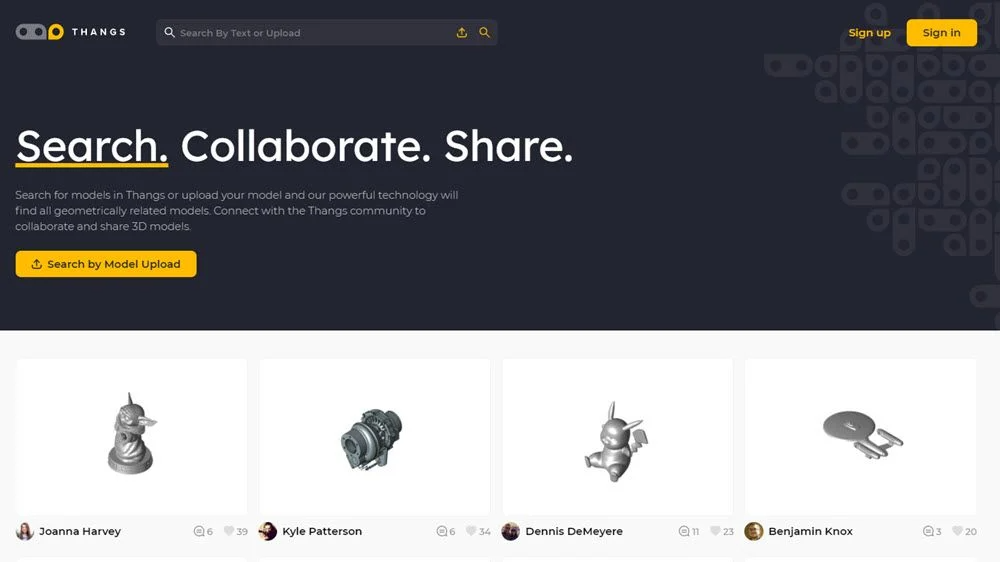Image resolution: width=1000 pixels, height=562 pixels.
Task: Focus the Search By Text or Upload field
Action: (x=312, y=33)
